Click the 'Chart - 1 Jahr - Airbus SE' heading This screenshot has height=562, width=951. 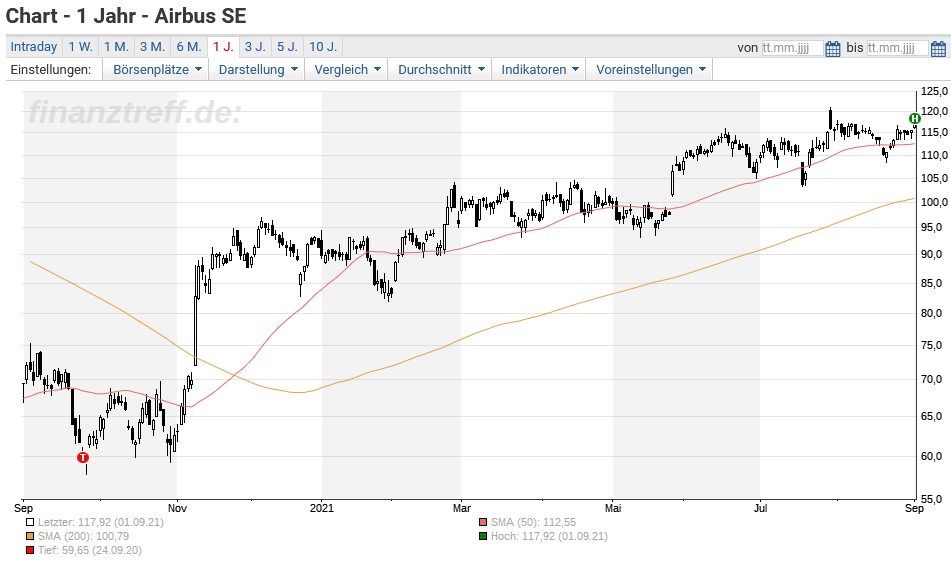(126, 16)
